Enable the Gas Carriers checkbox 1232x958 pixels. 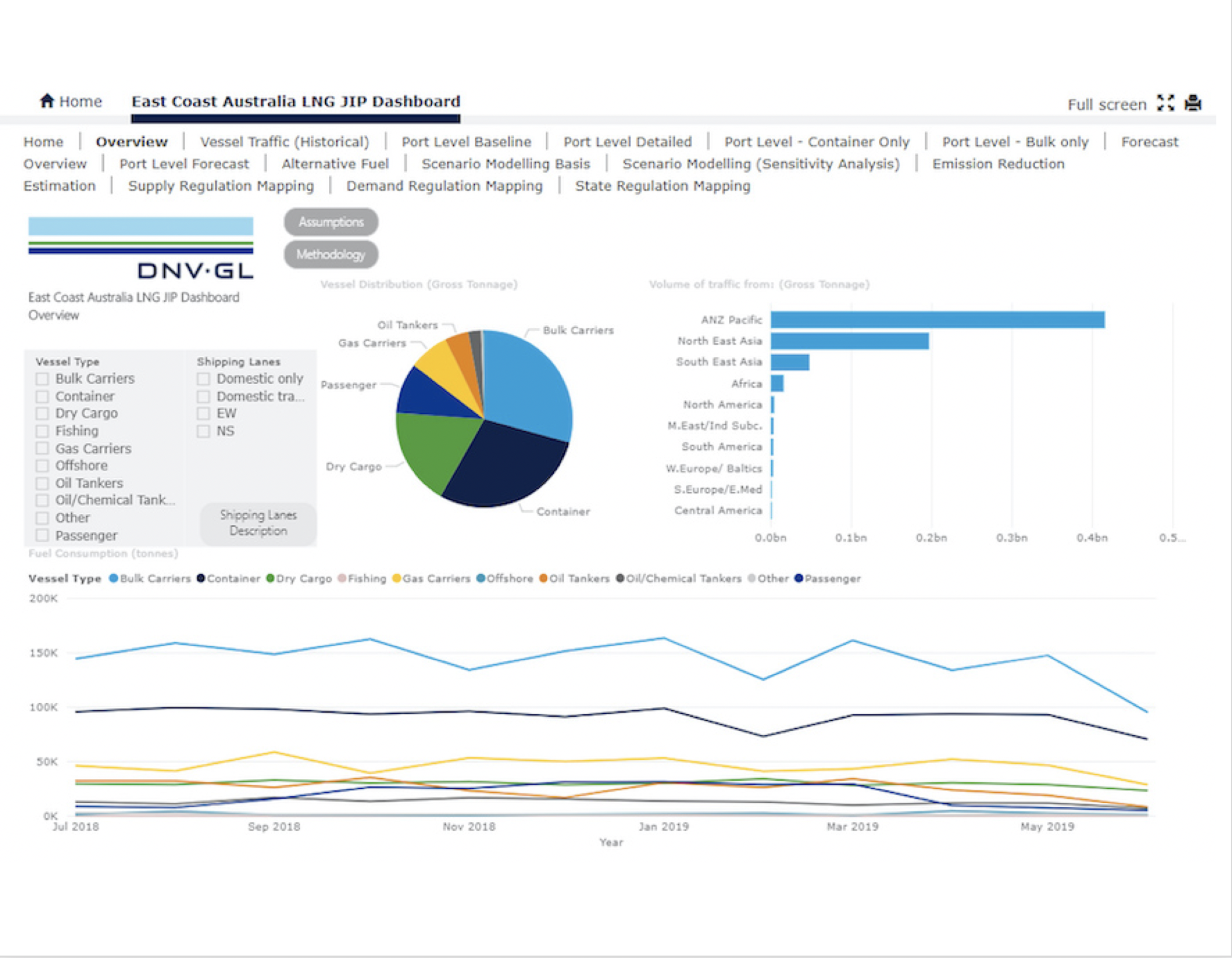coord(42,449)
